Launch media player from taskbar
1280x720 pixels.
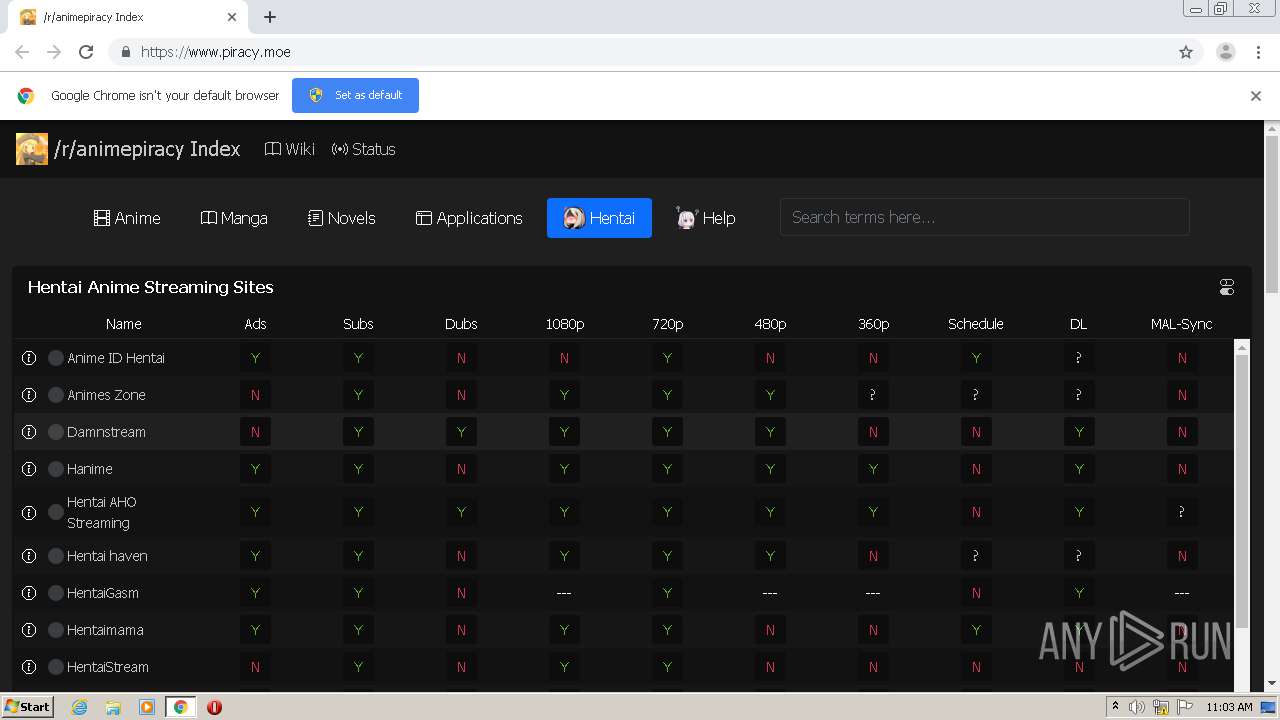coord(147,707)
